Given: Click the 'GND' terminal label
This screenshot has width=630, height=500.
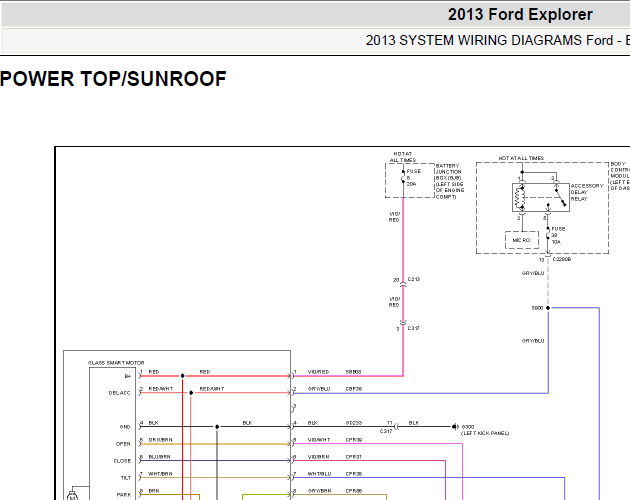Looking at the screenshot, I should pos(125,427).
